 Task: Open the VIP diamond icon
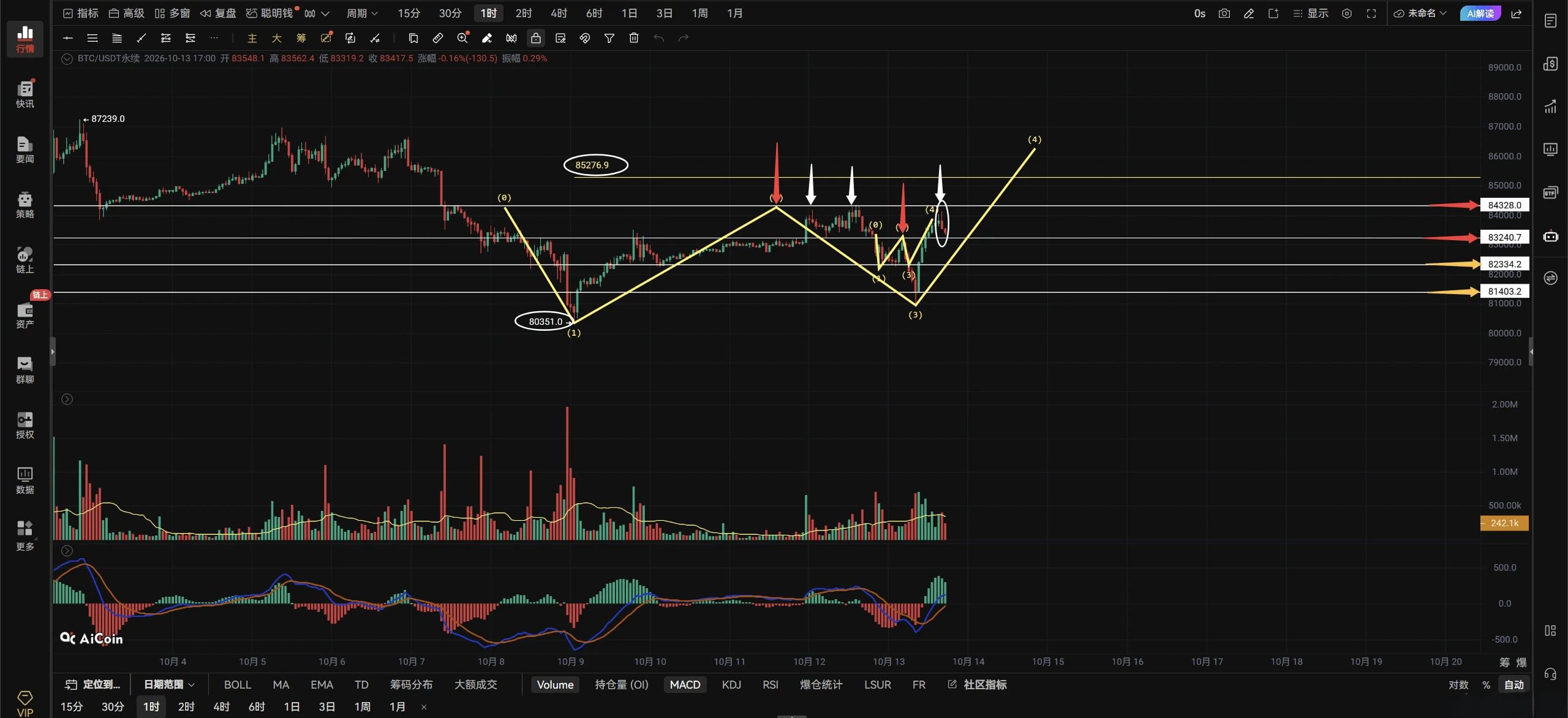[x=25, y=703]
